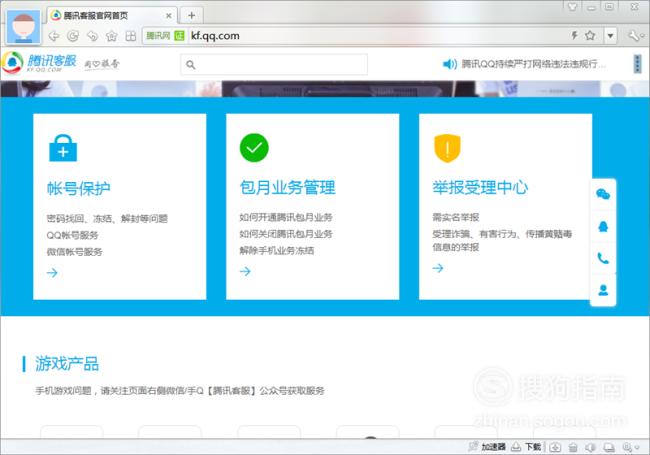Select the 腾讯客服官网首页 tab
Viewport: 650px width, 455px height.
pos(112,16)
